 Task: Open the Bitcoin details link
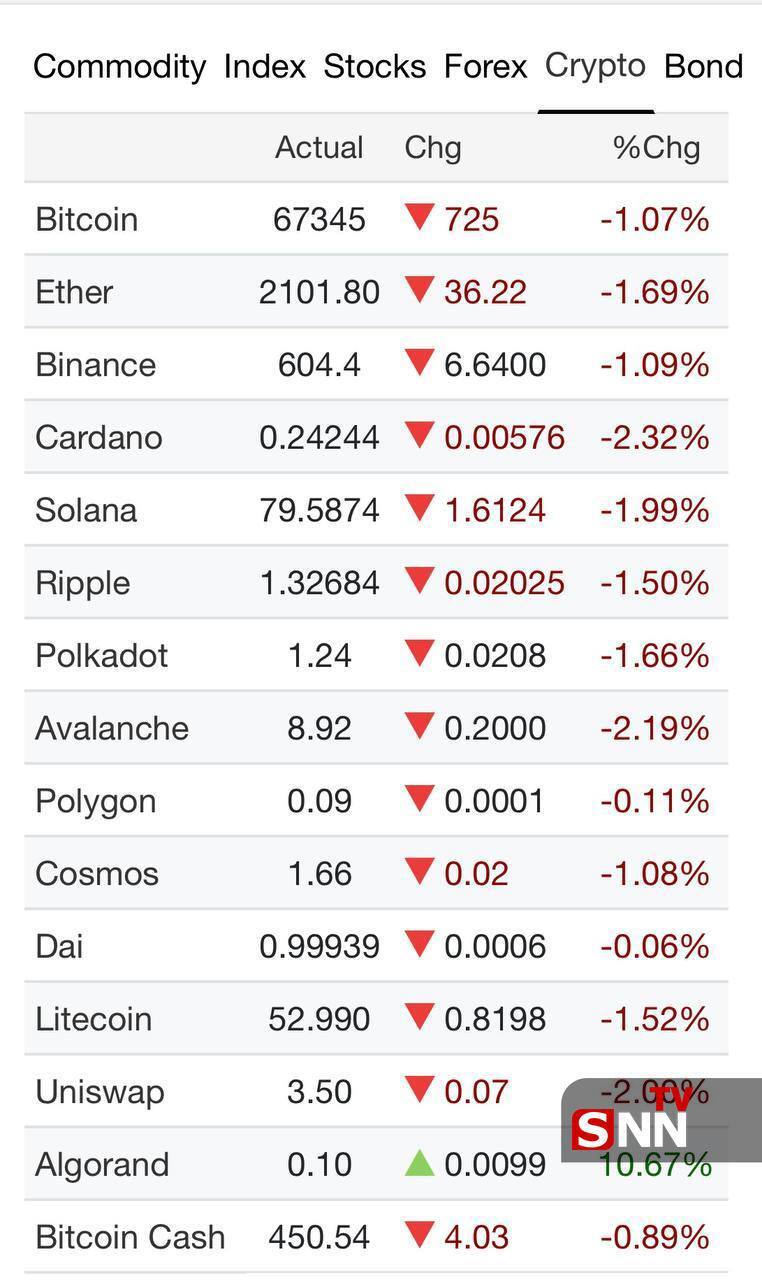(86, 220)
